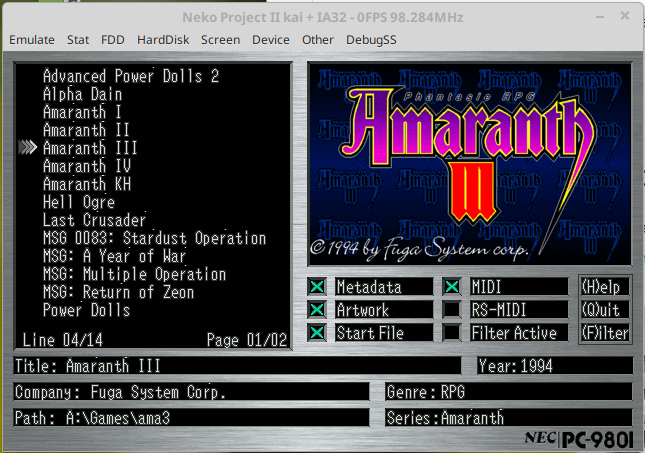Click the Amaranth III artwork image
The width and height of the screenshot is (645, 453).
[x=469, y=165]
